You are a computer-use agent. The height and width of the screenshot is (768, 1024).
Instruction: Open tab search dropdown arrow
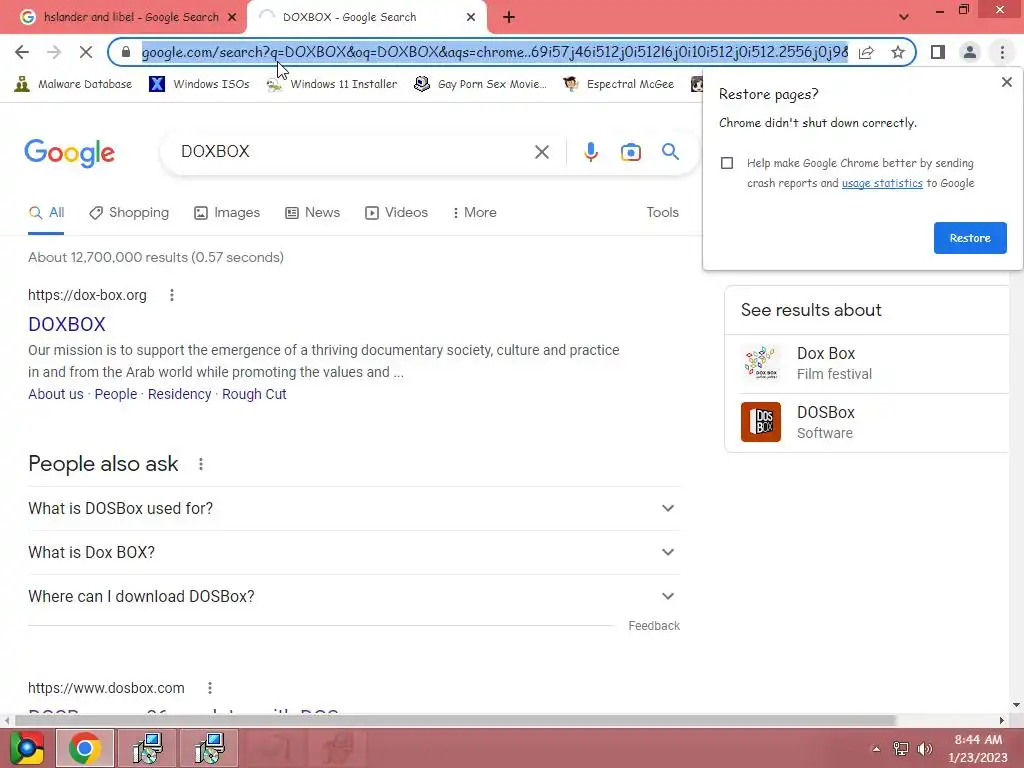tap(903, 17)
